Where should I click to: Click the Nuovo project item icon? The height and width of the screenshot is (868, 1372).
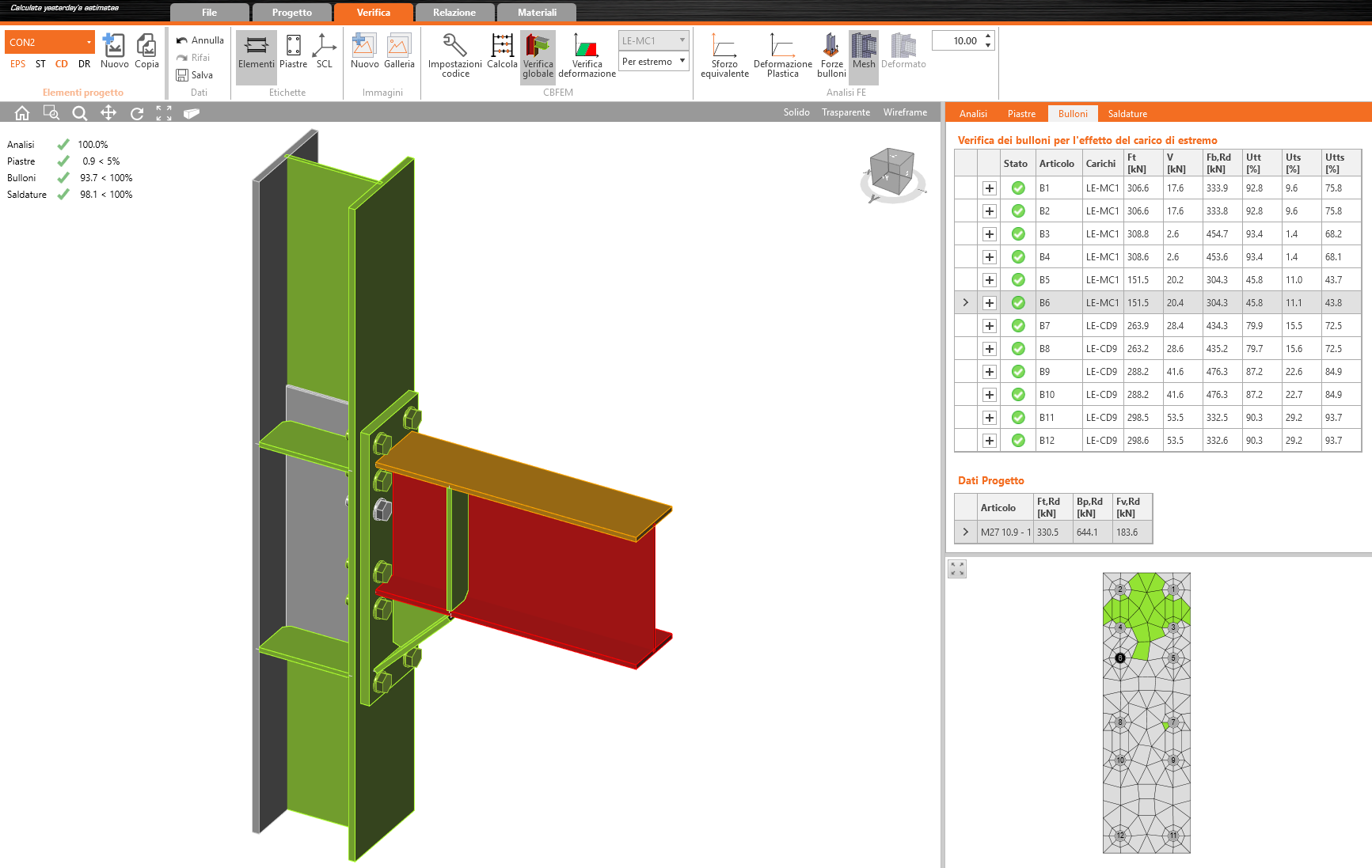pos(114,51)
